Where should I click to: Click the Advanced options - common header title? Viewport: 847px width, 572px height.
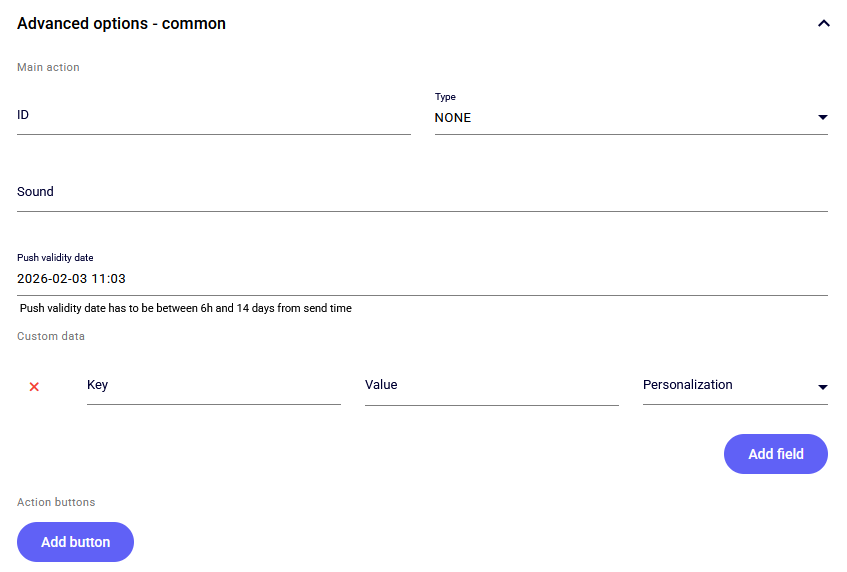[121, 24]
